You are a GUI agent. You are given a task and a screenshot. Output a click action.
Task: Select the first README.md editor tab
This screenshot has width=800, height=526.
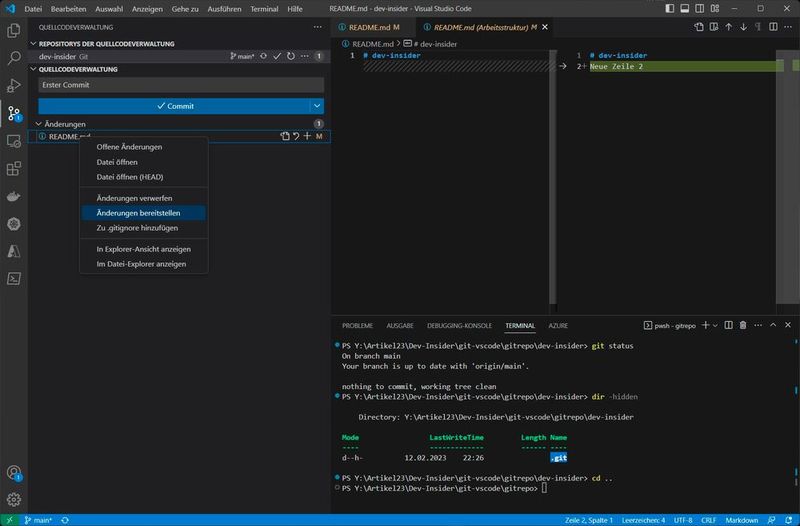click(373, 28)
